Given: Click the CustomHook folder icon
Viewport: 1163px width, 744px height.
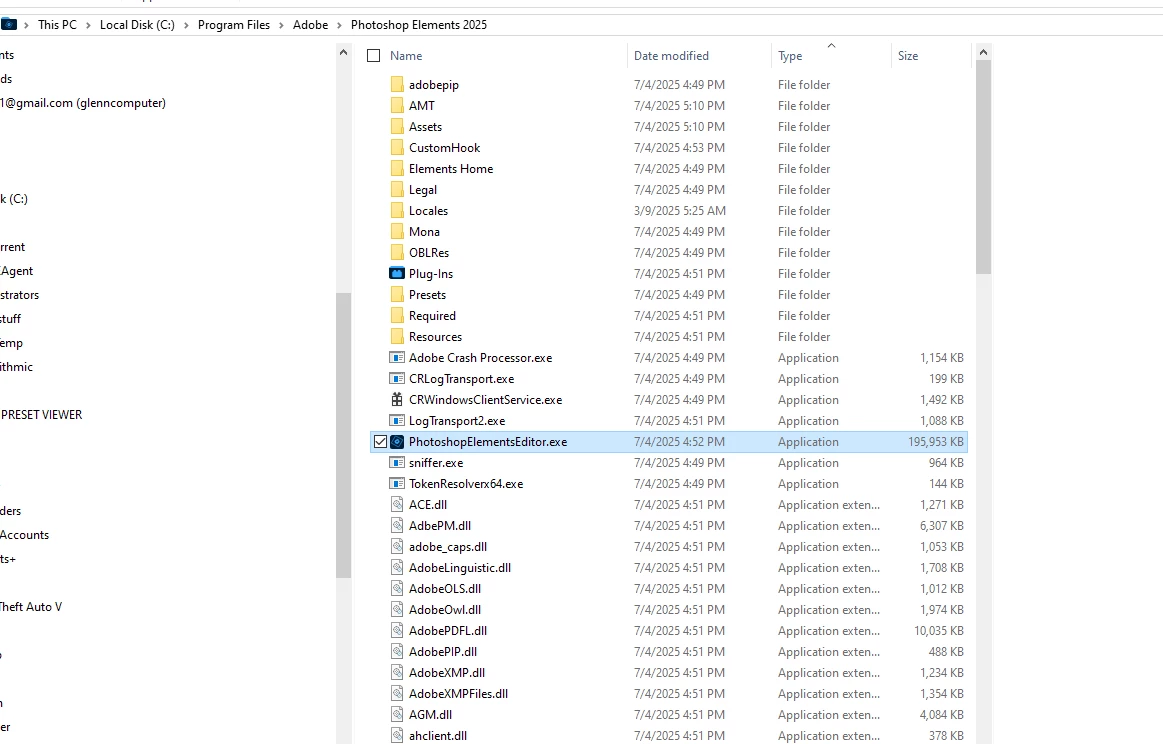Looking at the screenshot, I should (397, 148).
